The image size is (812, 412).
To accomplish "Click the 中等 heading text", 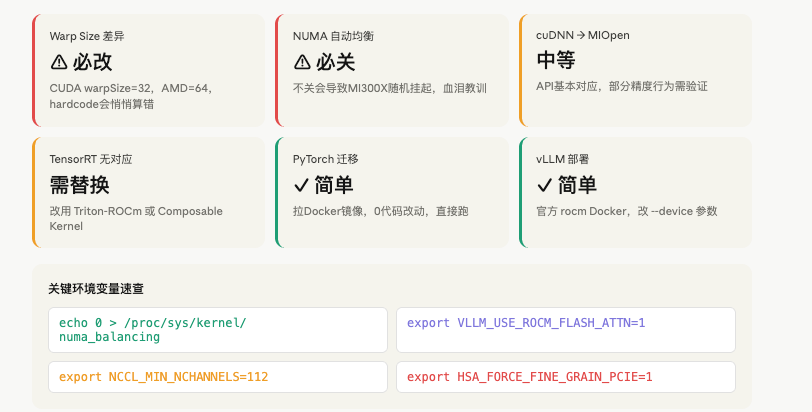I will click(556, 61).
